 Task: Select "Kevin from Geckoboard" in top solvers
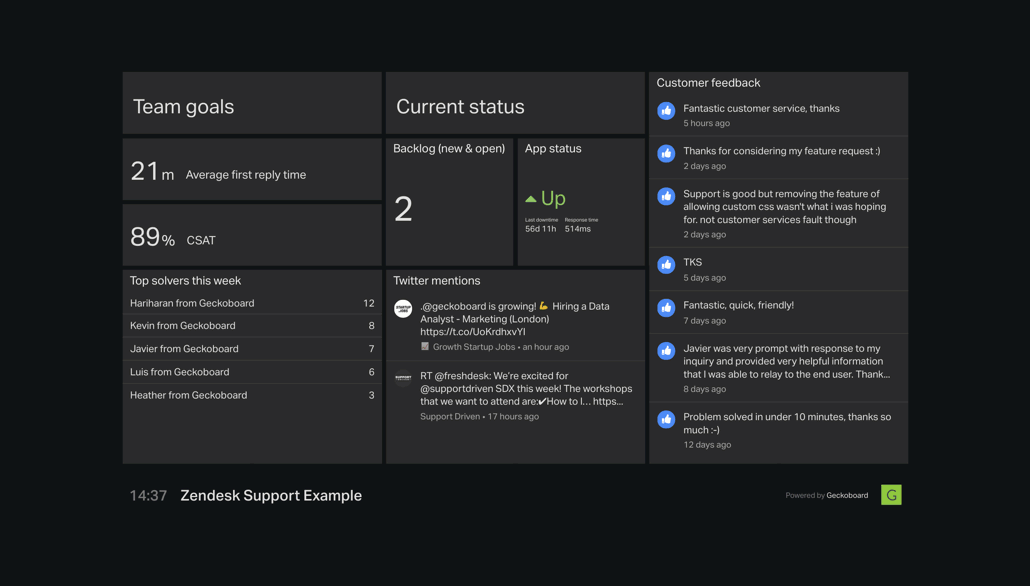(183, 326)
